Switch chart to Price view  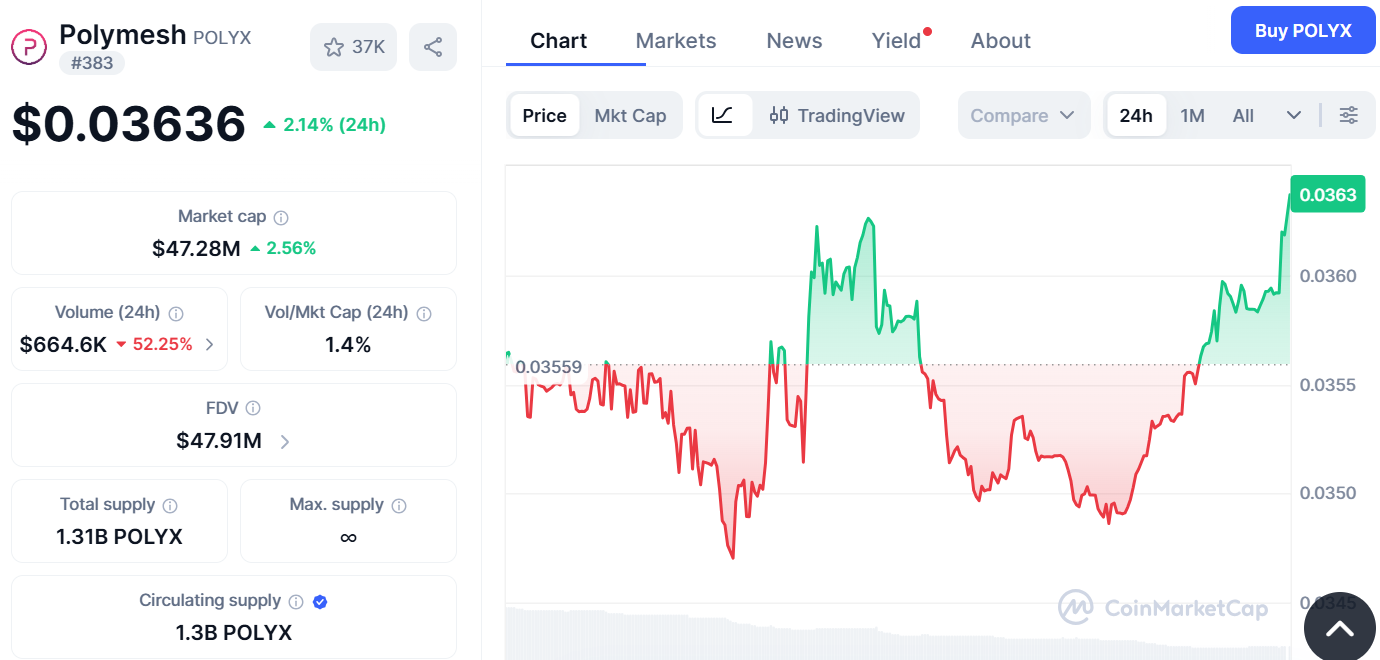(x=545, y=115)
